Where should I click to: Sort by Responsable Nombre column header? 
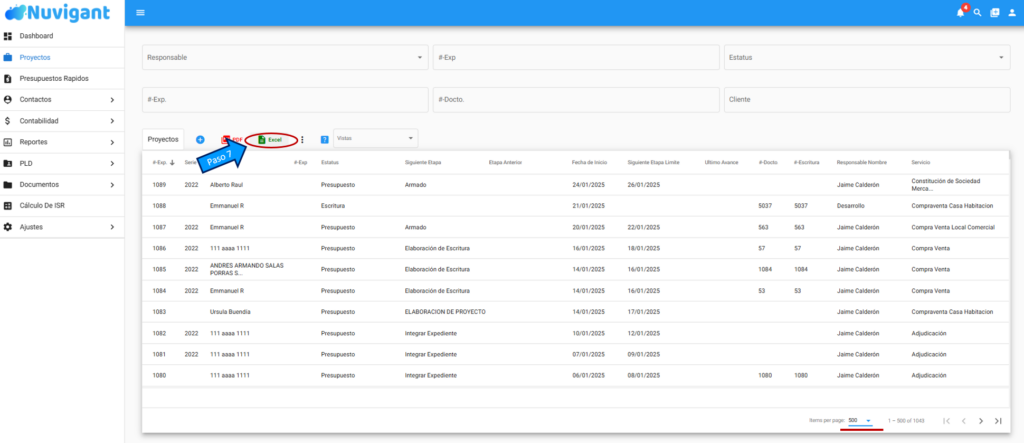pos(861,163)
